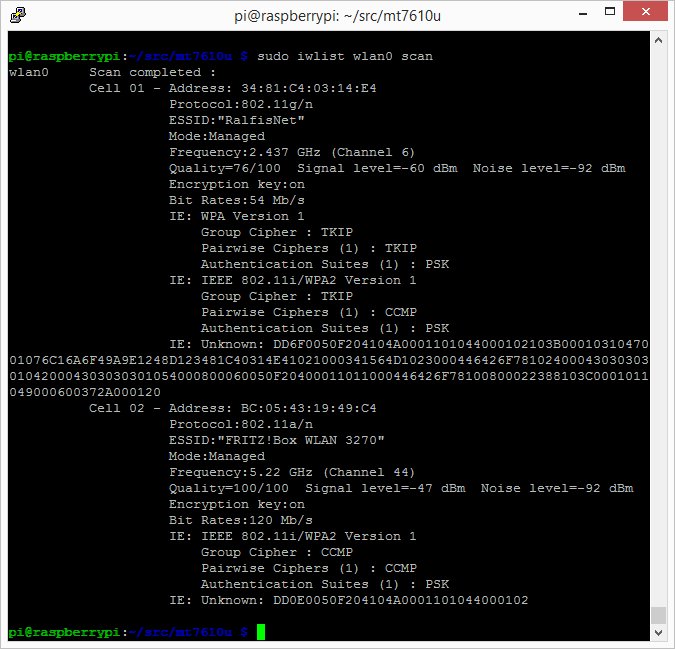Click 'Quality=100/100' value
Image resolution: width=675 pixels, height=649 pixels.
point(229,488)
